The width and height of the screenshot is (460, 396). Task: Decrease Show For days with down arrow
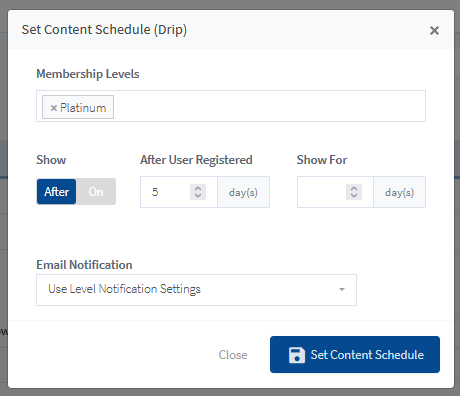click(354, 195)
